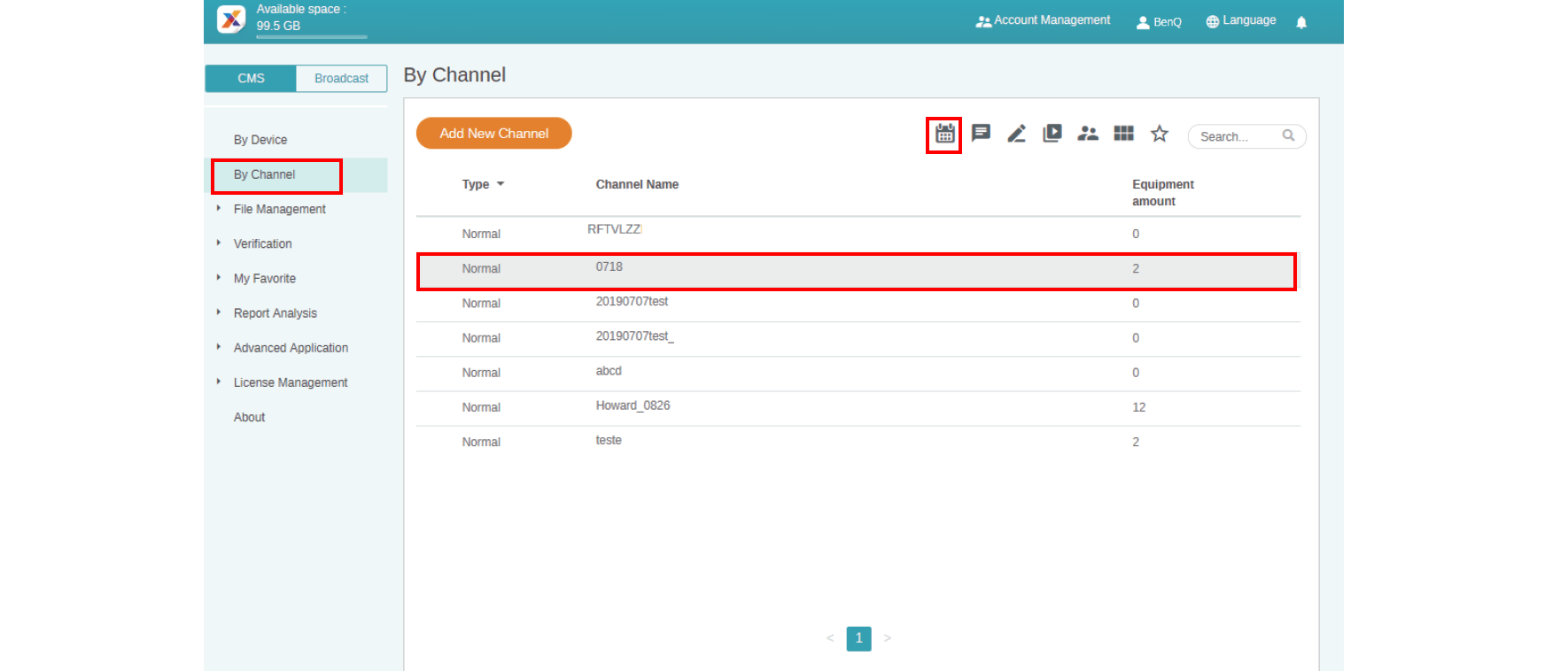
Task: Click the search magnifier icon
Action: click(1288, 135)
